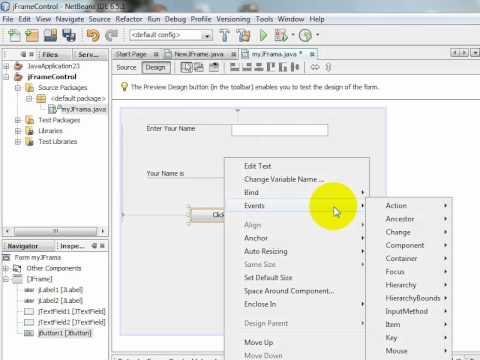Switch to the Start Page tab
The height and width of the screenshot is (360, 480).
(131, 54)
